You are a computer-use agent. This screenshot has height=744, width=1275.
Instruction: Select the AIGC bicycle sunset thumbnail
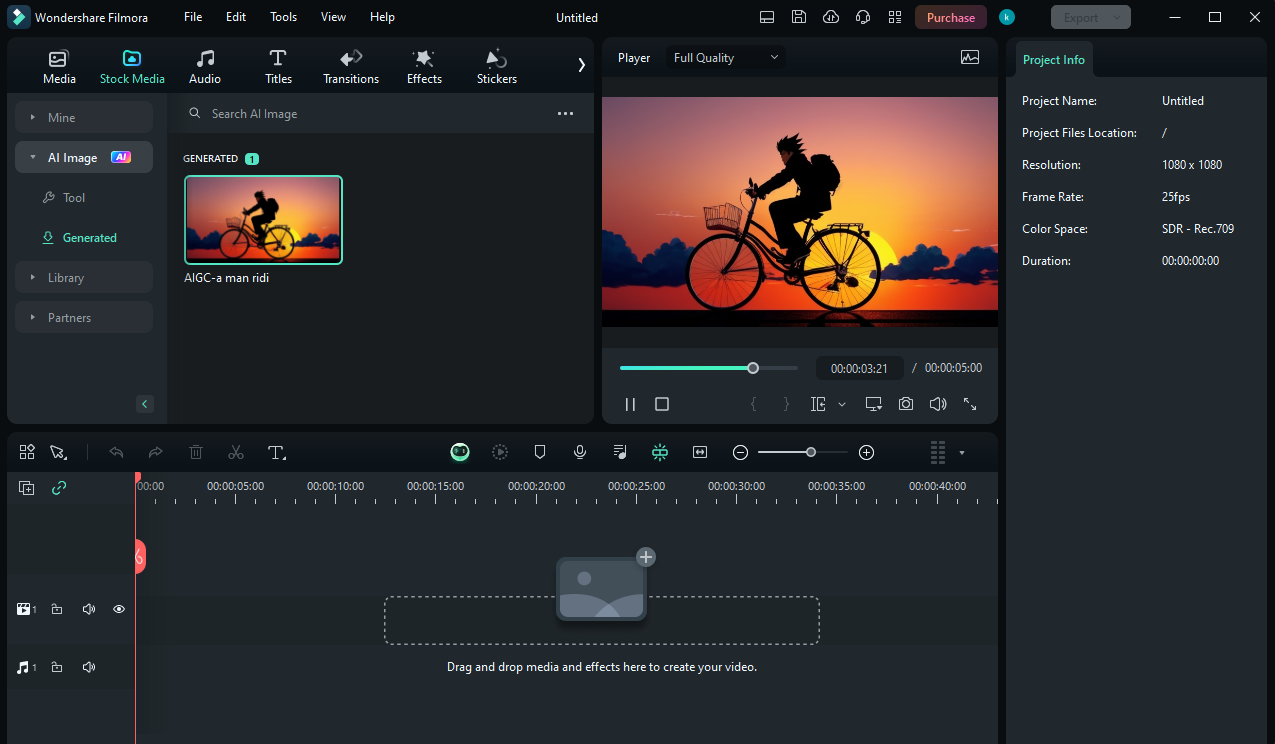click(263, 220)
